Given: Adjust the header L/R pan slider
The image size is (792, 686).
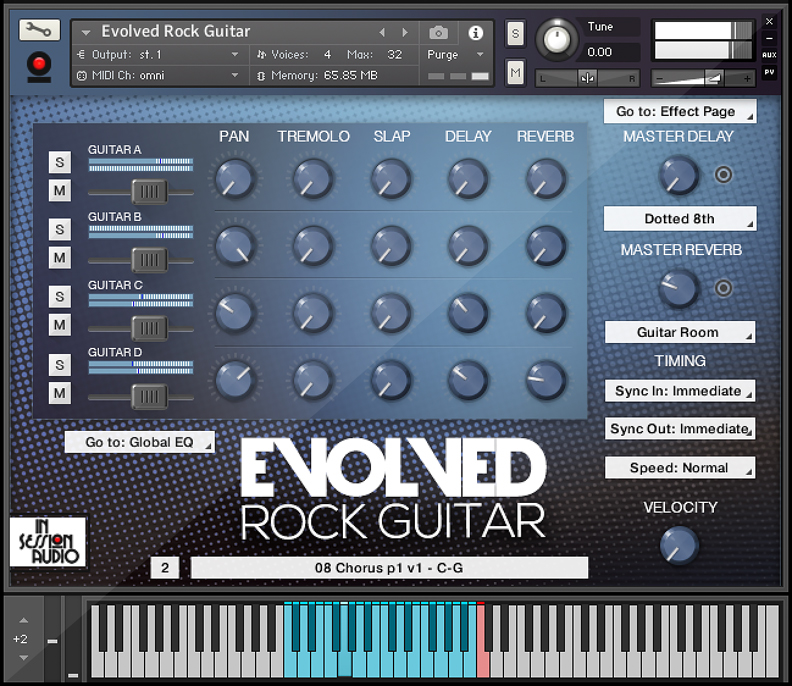Looking at the screenshot, I should click(x=587, y=78).
